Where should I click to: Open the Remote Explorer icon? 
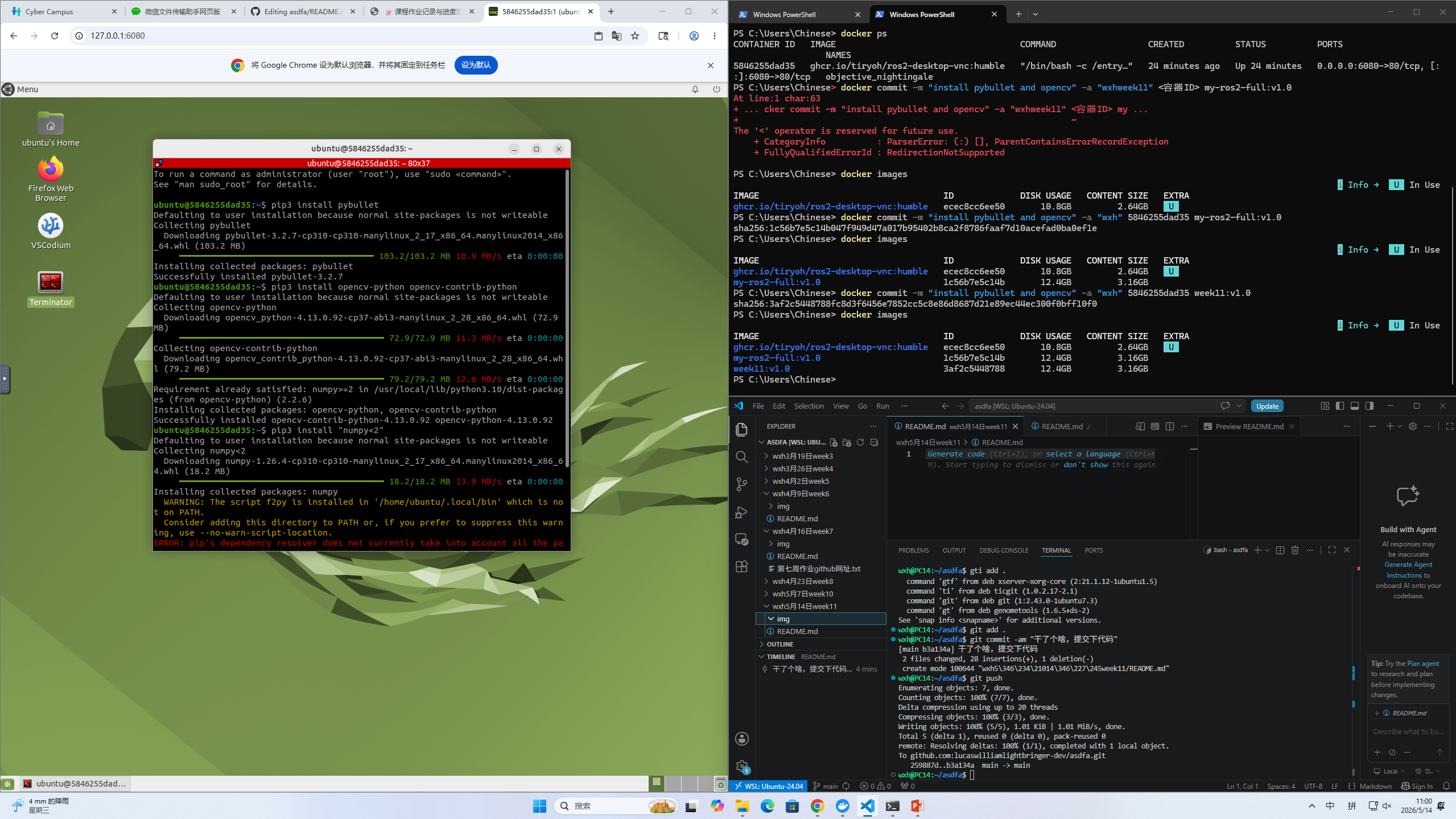click(x=741, y=539)
